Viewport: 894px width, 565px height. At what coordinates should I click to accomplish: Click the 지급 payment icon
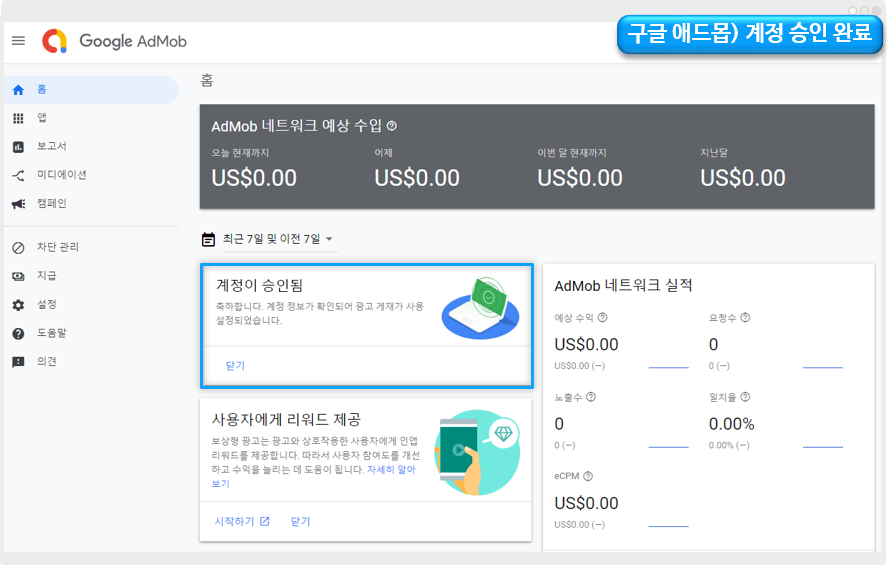(x=18, y=276)
